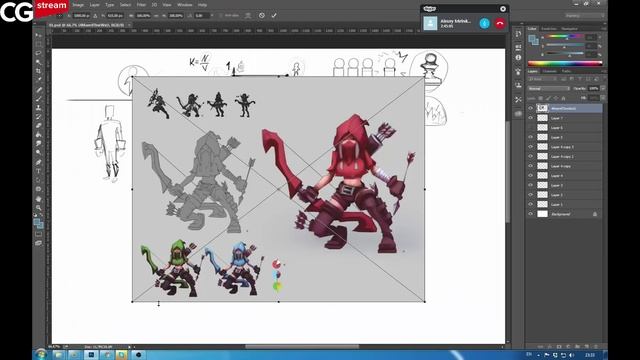Click the horizontal canvas scrollbar
Screen dimensions: 640x360
(302, 347)
